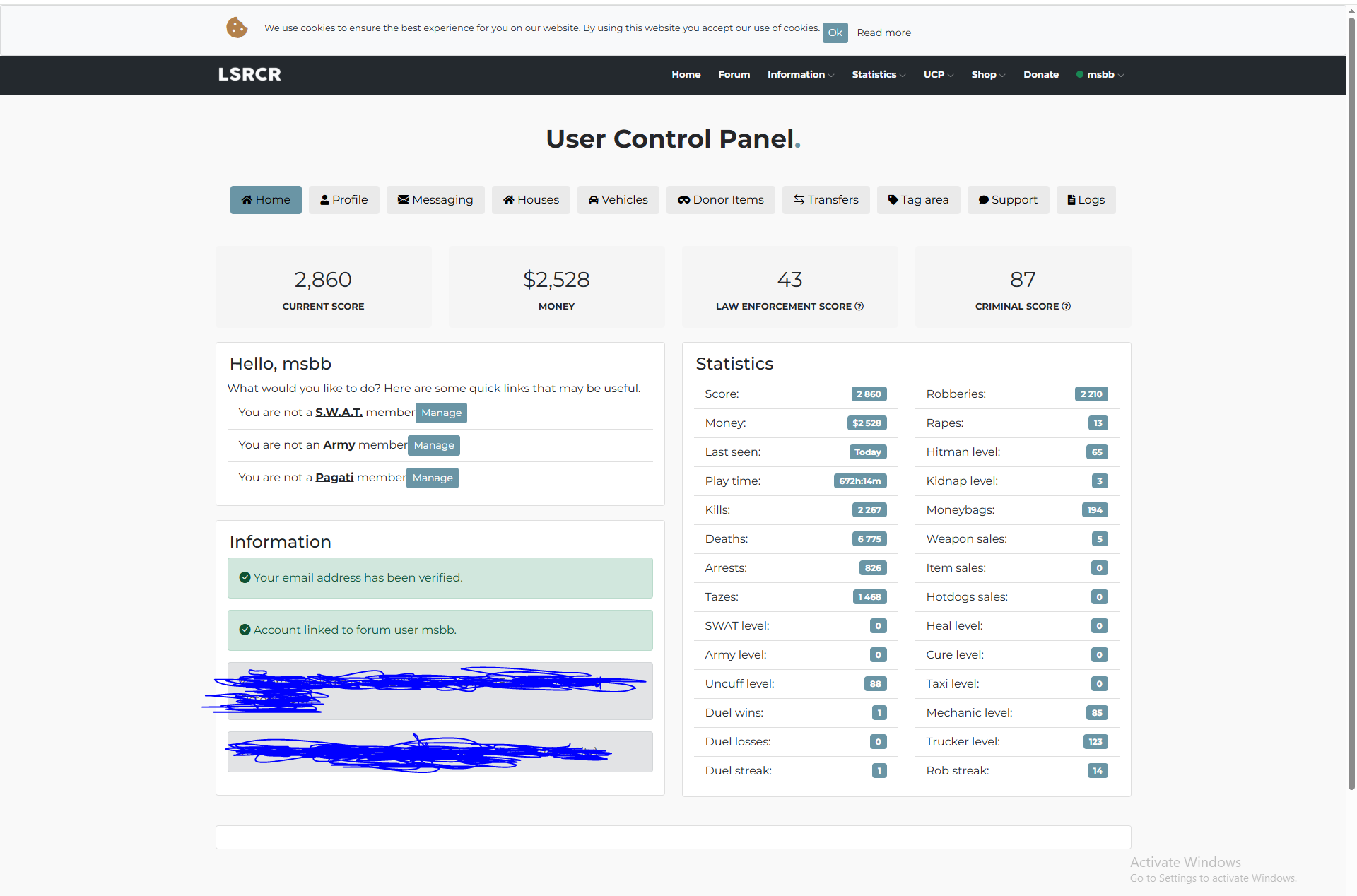Click the Play time badge 672h:14m
Screen dimensions: 1357x896
pyautogui.click(x=860, y=481)
